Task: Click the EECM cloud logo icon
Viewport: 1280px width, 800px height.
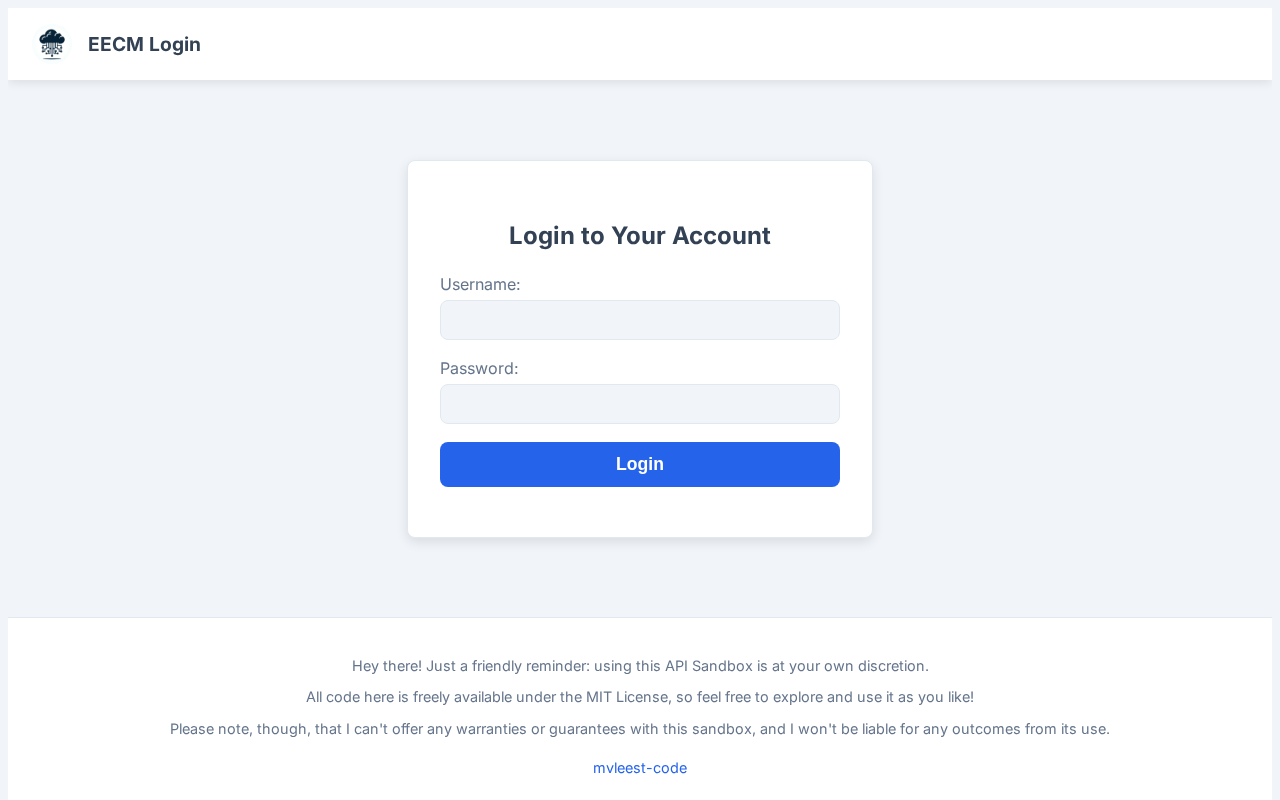Action: pos(52,44)
